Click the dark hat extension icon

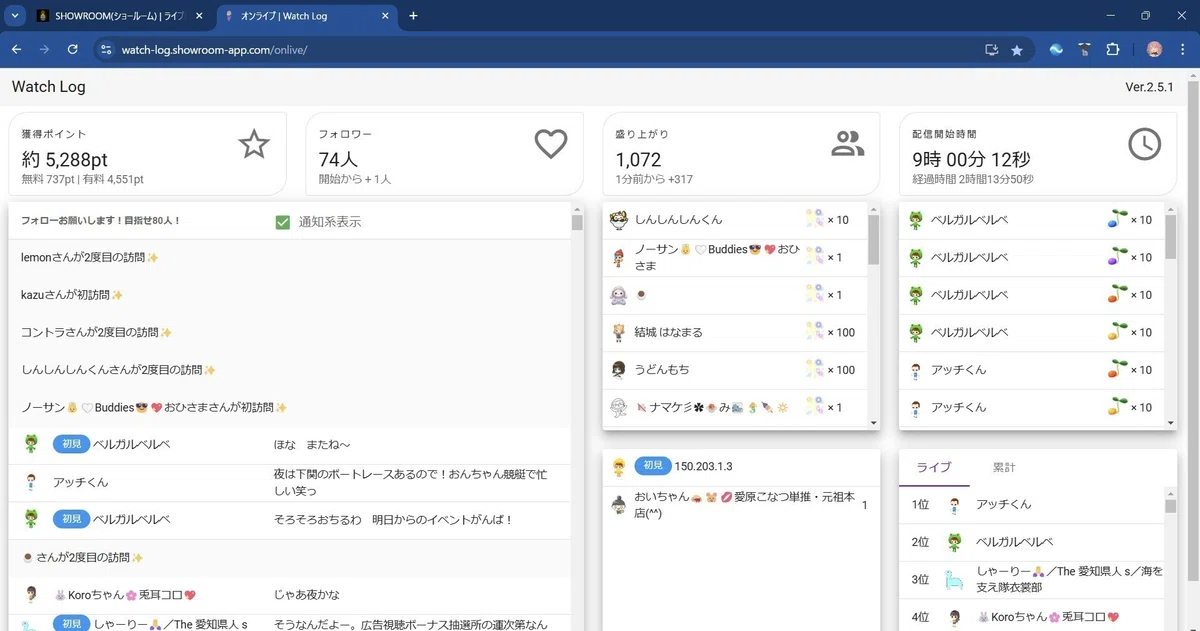click(x=1084, y=49)
